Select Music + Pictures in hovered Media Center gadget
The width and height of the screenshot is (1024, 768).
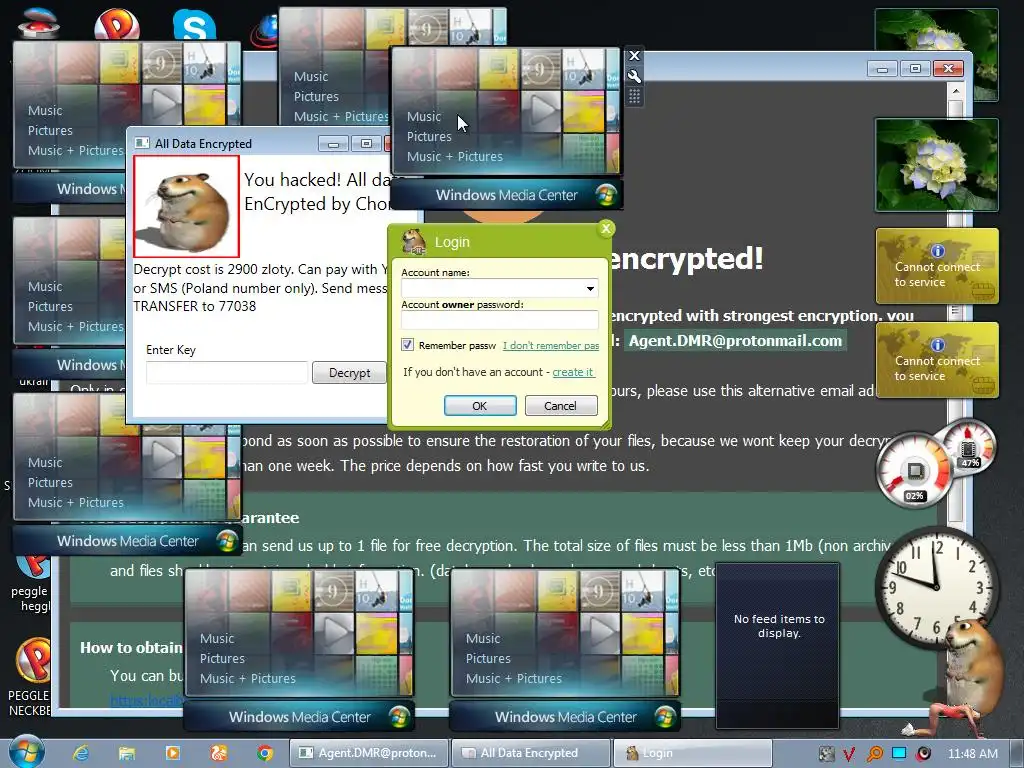pos(455,156)
